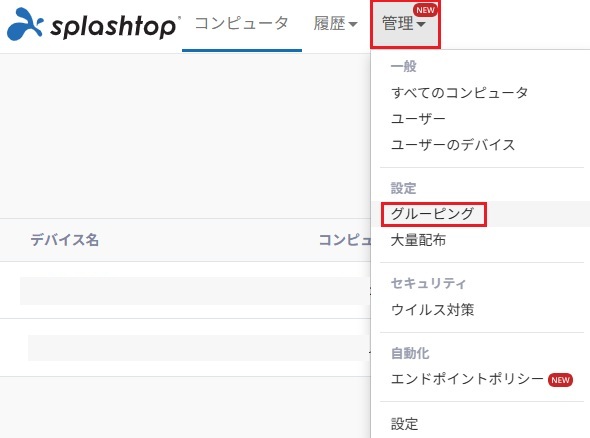Viewport: 590px width, 438px height.
Task: Select すべてのコンピュータ menu item
Action: tap(459, 93)
